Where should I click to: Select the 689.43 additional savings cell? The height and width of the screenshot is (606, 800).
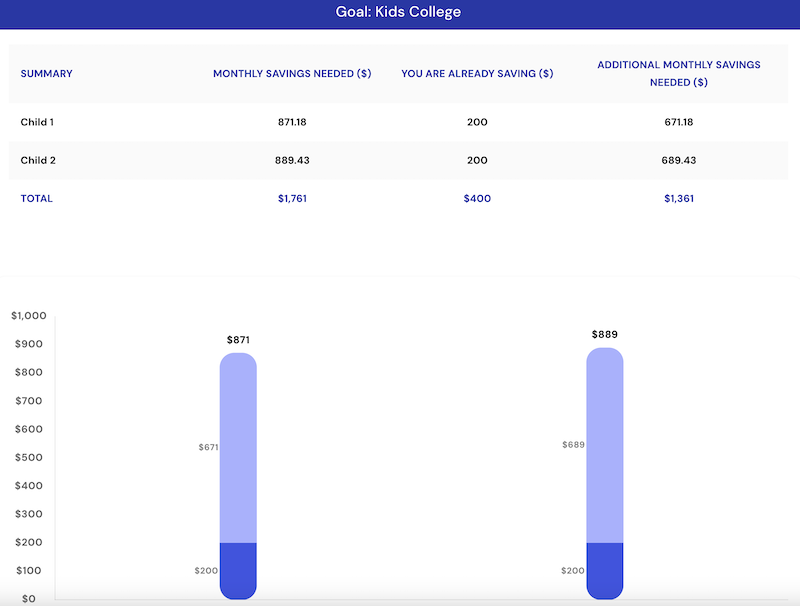click(x=678, y=160)
